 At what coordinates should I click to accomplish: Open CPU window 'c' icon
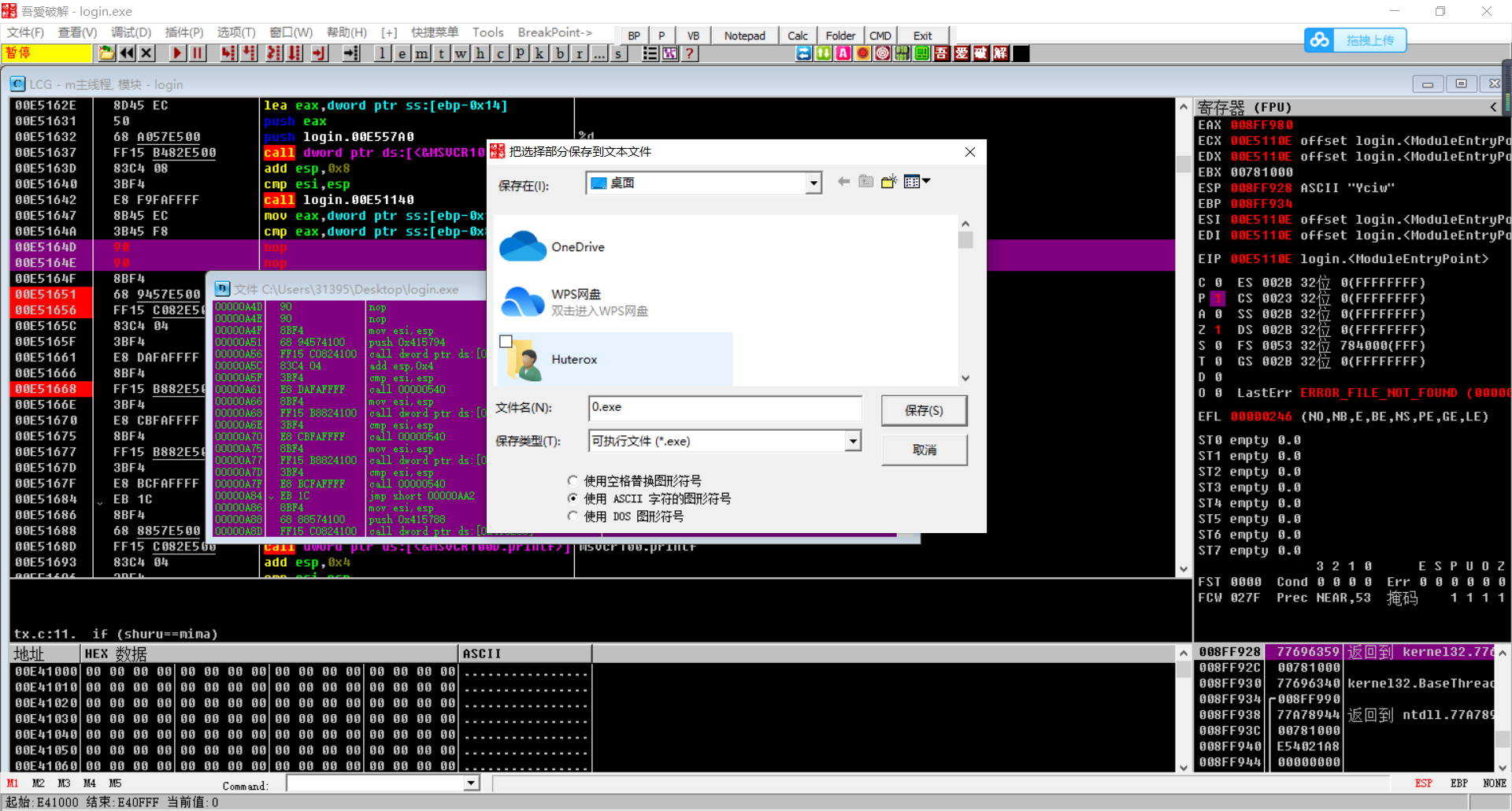pos(500,54)
